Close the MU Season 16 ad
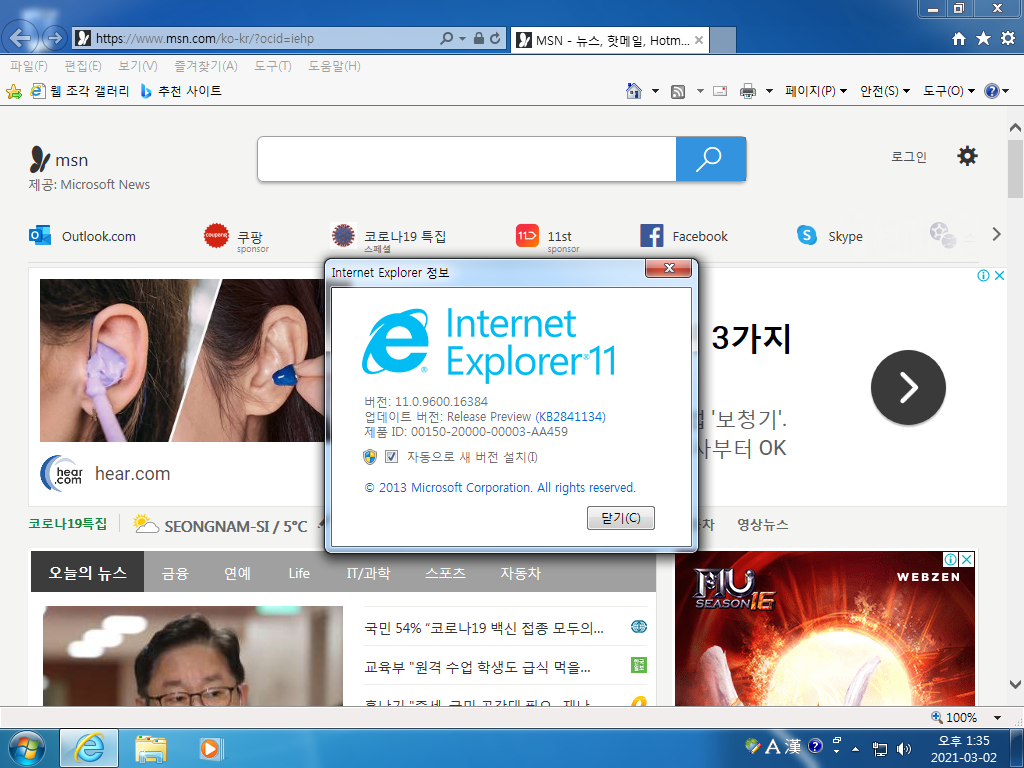1024x768 pixels. pyautogui.click(x=967, y=559)
